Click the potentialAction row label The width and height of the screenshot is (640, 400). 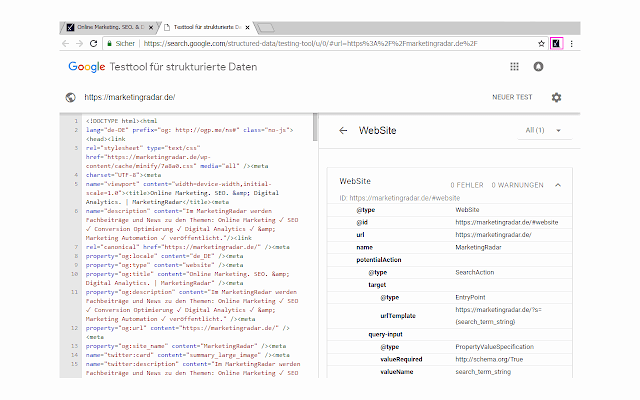(379, 260)
